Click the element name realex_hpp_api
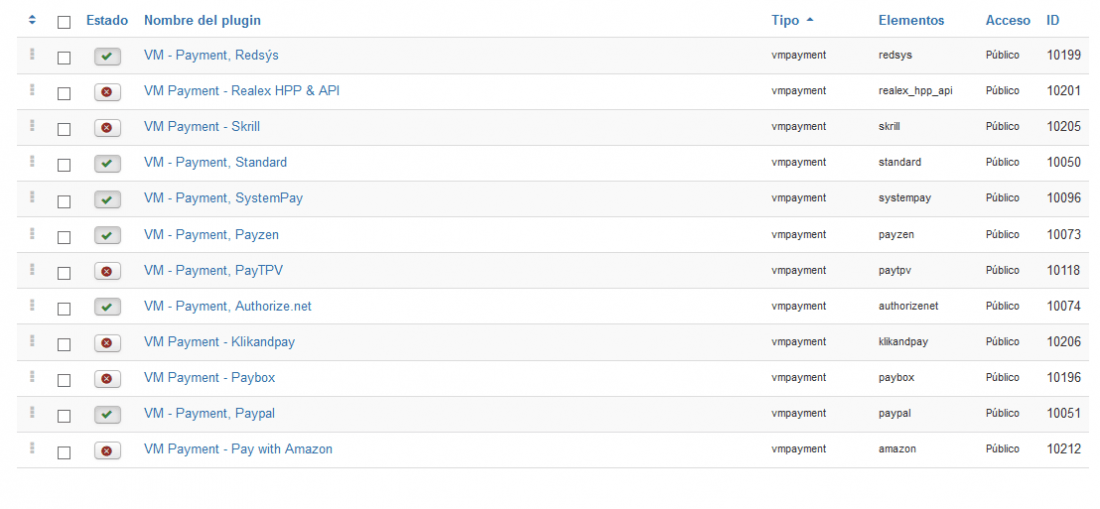Screen dimensions: 1100x509 coord(915,90)
